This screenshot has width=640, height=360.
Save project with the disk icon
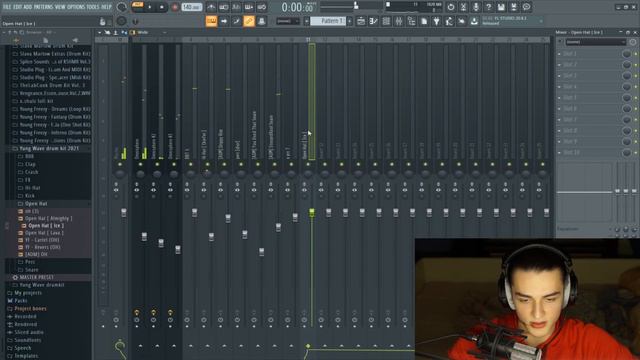[501, 7]
